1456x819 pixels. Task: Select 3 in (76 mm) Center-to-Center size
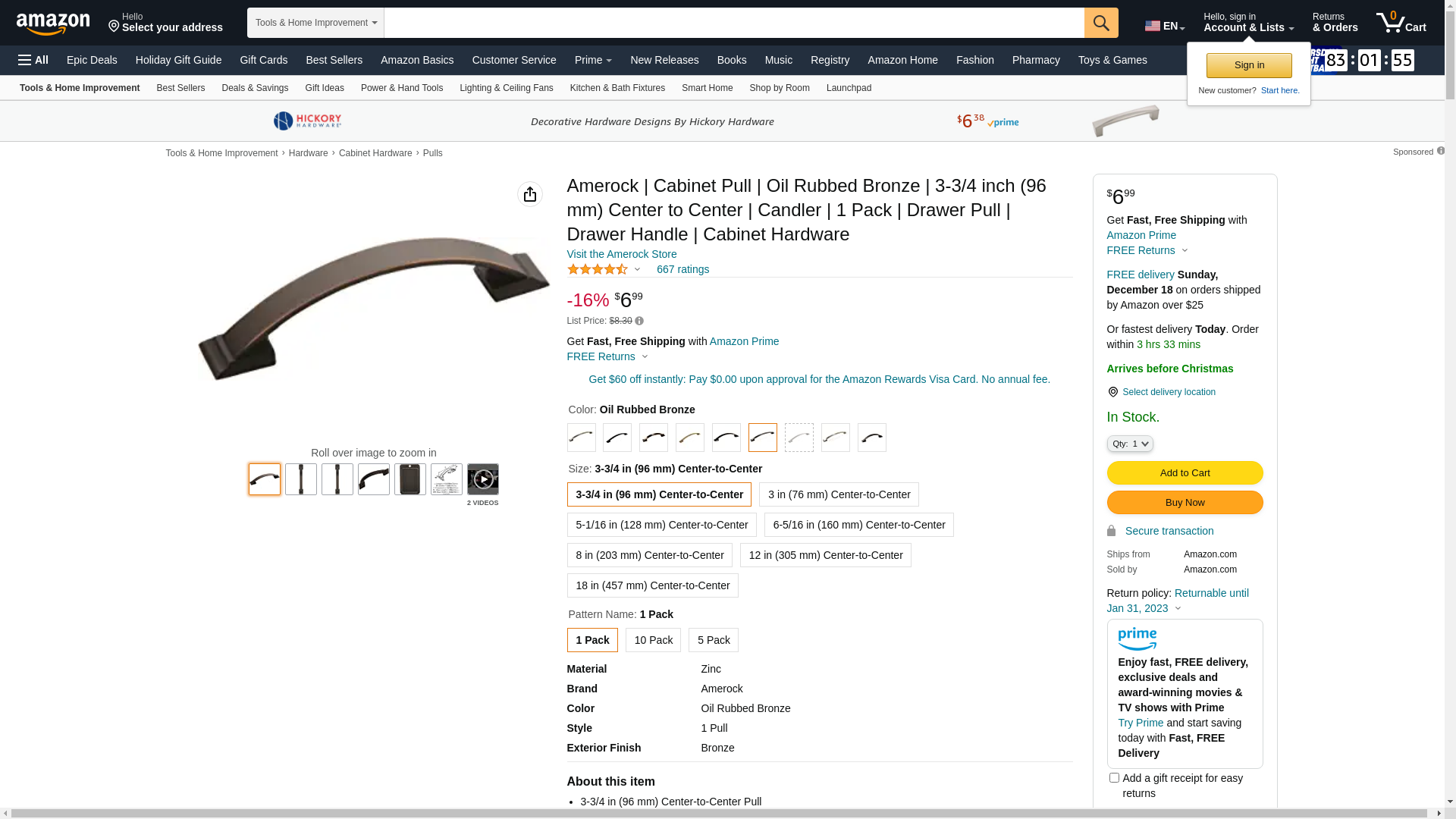(839, 494)
